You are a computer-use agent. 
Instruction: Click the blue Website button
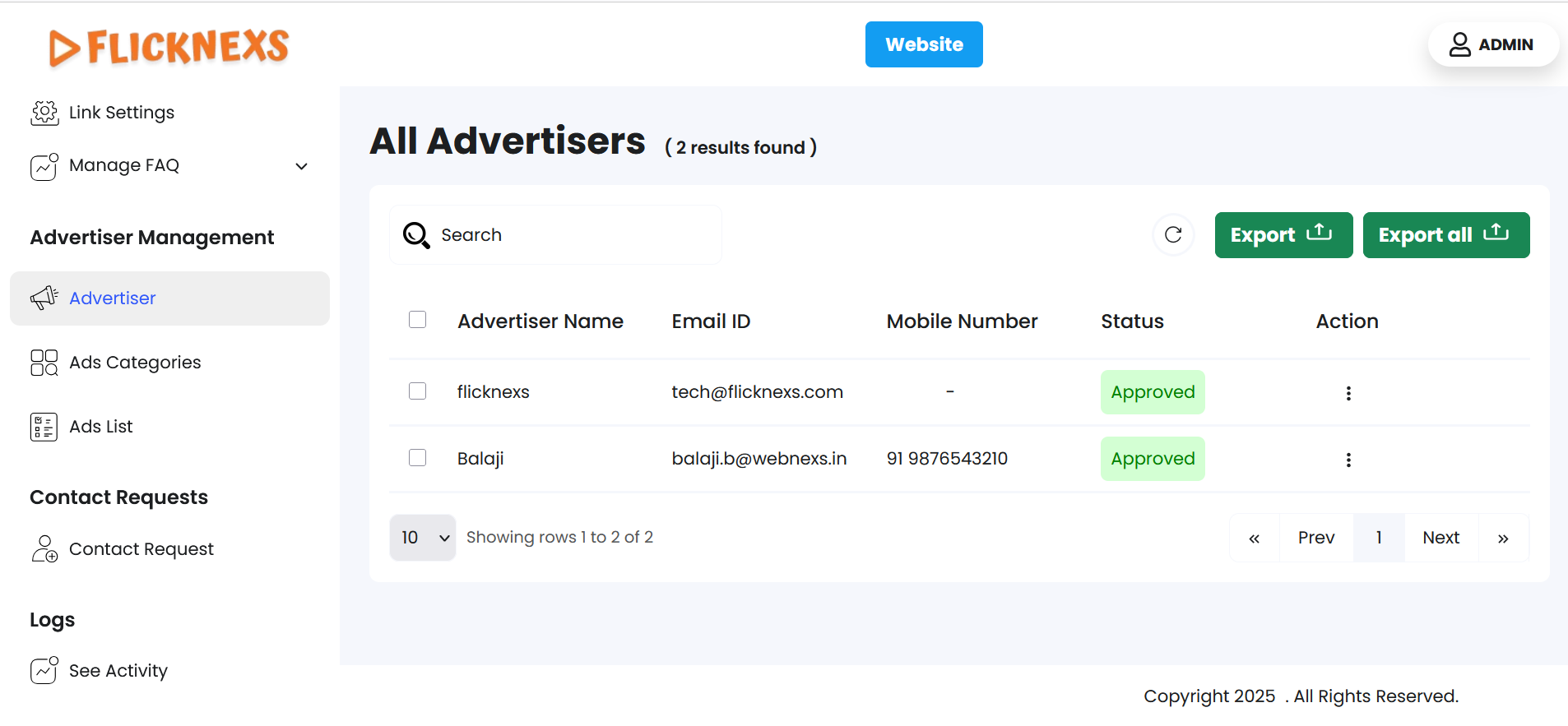pyautogui.click(x=924, y=44)
